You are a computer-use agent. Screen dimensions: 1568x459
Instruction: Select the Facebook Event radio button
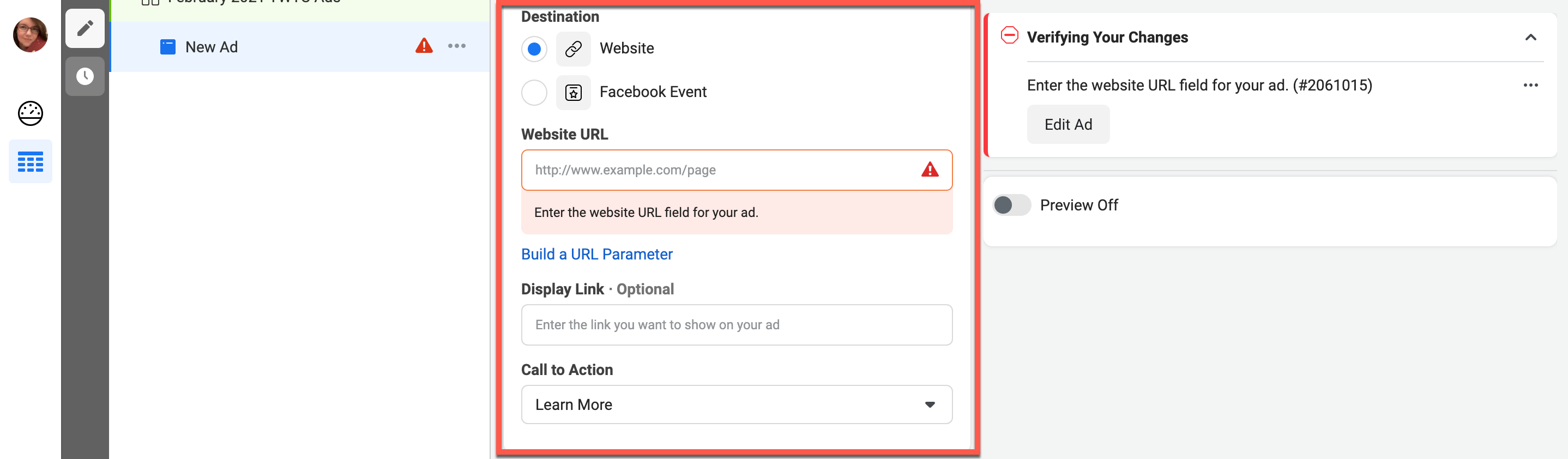coord(534,93)
